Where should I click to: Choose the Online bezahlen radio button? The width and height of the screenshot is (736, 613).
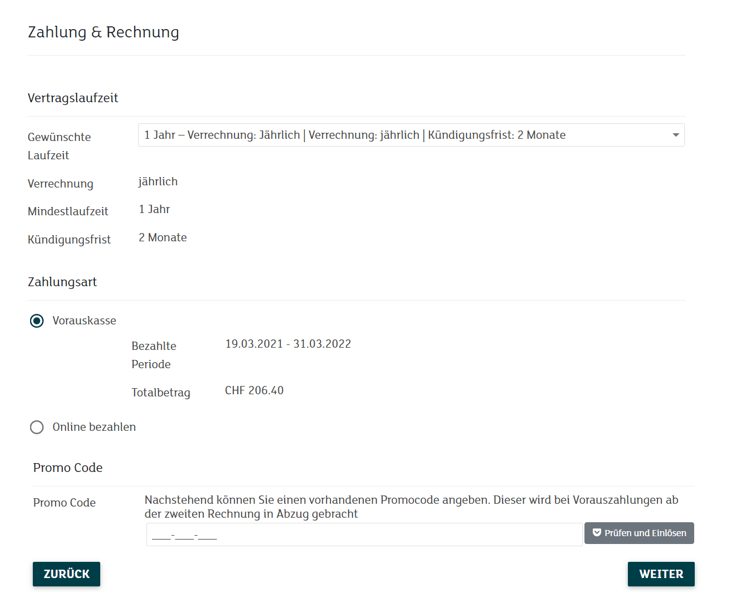pos(37,427)
